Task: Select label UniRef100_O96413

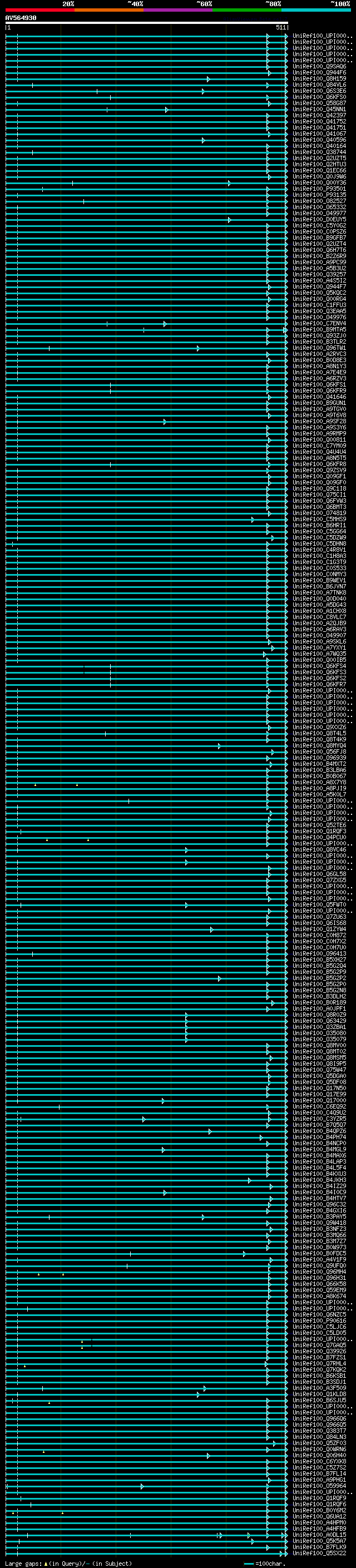Action: tap(319, 954)
